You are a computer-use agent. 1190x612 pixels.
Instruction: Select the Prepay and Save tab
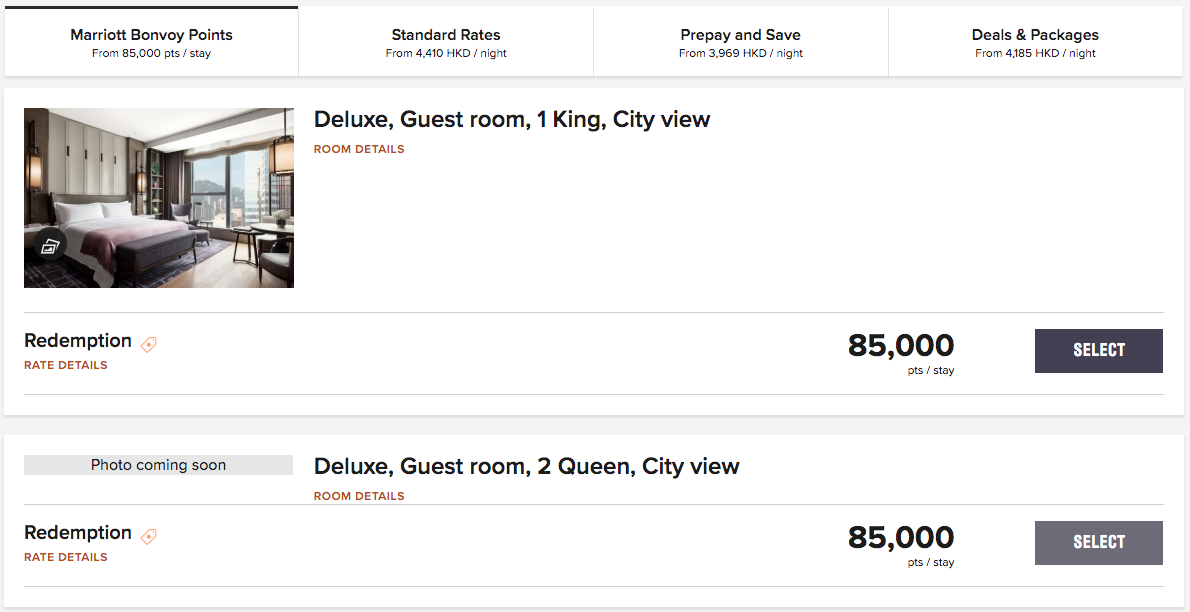coord(740,42)
